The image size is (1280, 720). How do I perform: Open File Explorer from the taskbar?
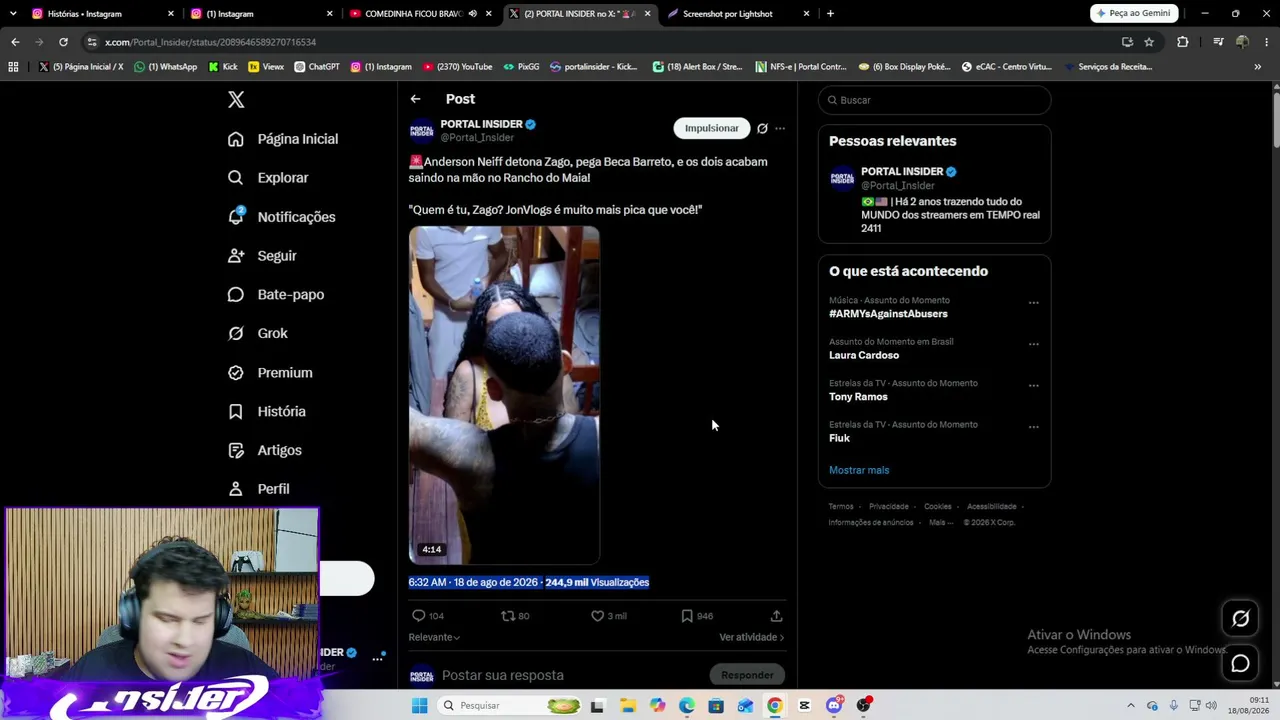[627, 705]
